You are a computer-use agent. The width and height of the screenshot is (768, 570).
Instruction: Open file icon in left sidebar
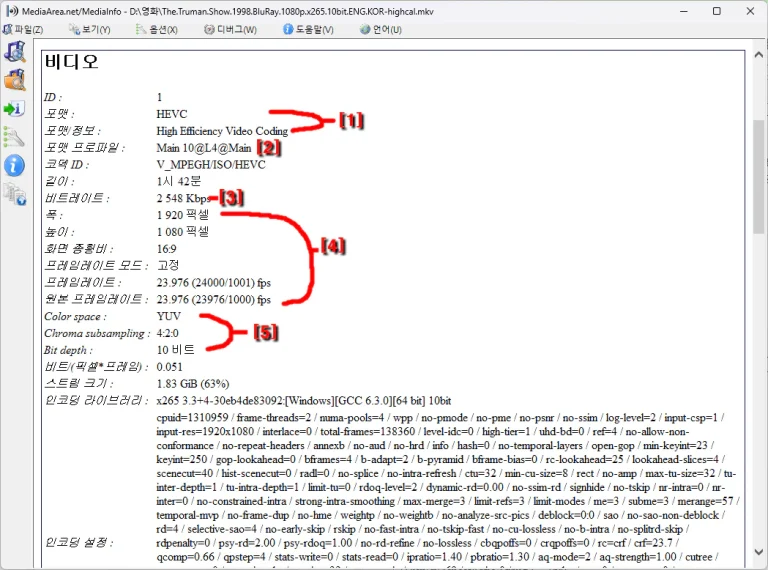click(x=15, y=51)
